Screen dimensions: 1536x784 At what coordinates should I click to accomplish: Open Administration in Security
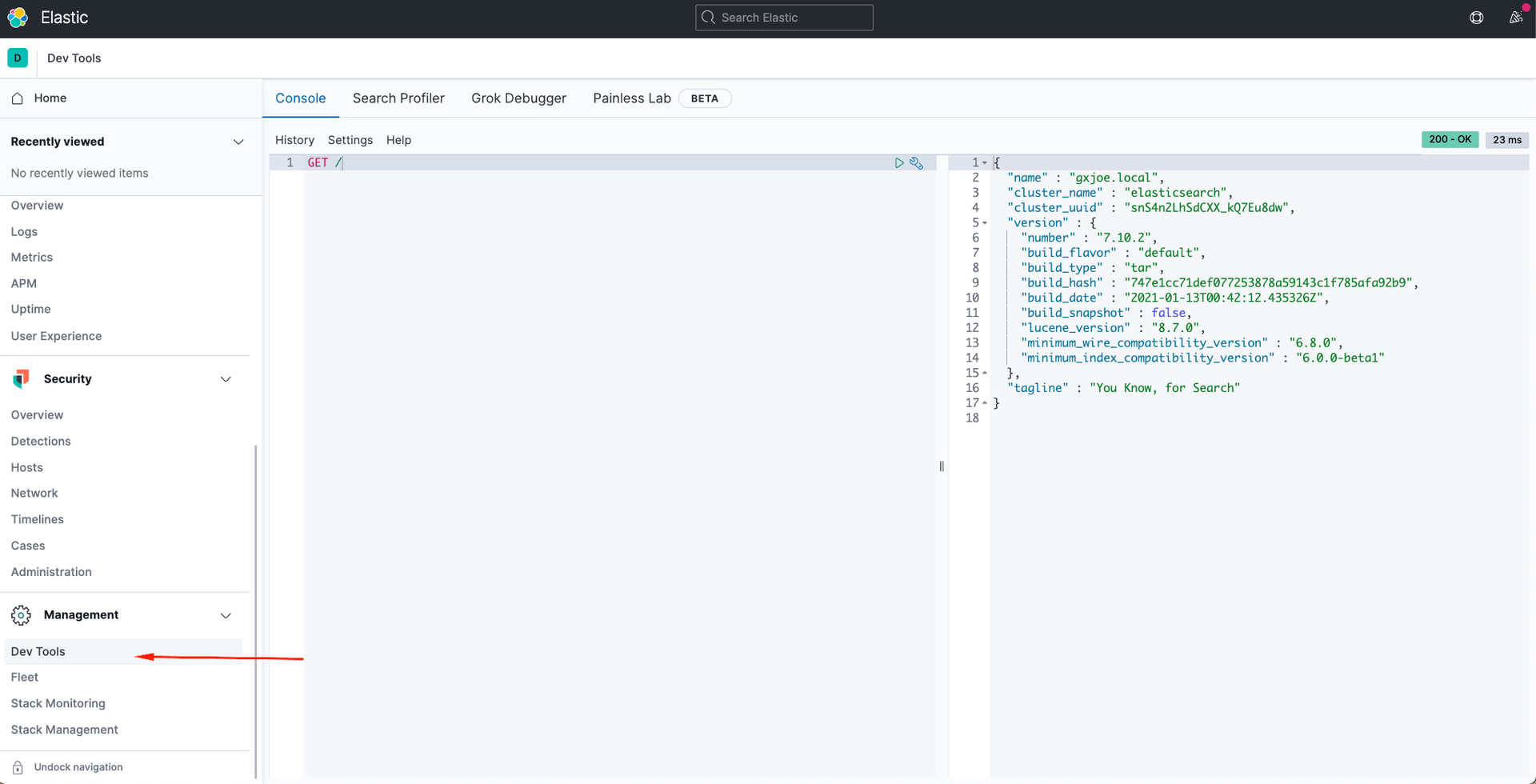tap(51, 572)
